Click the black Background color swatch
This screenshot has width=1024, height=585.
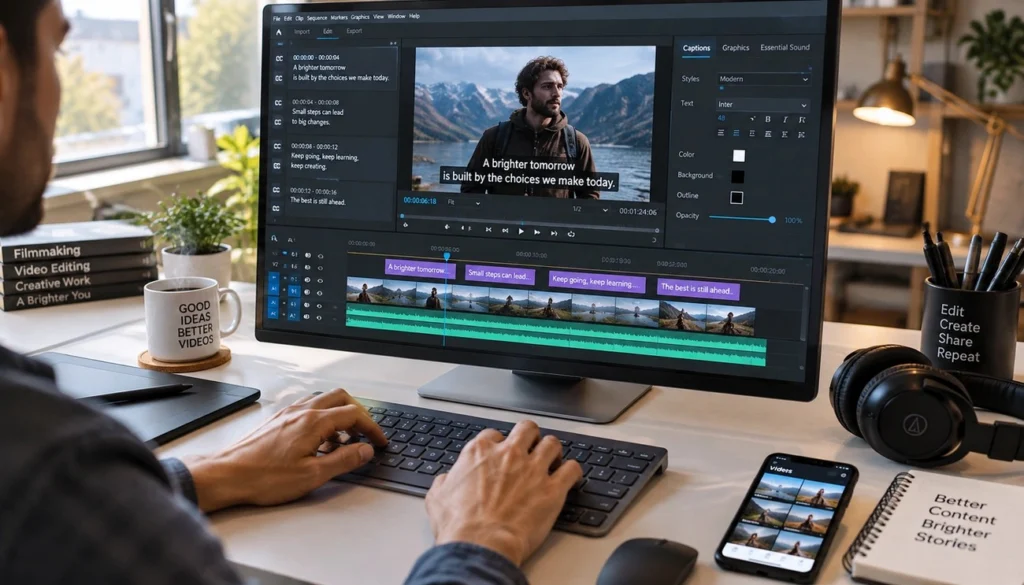737,176
